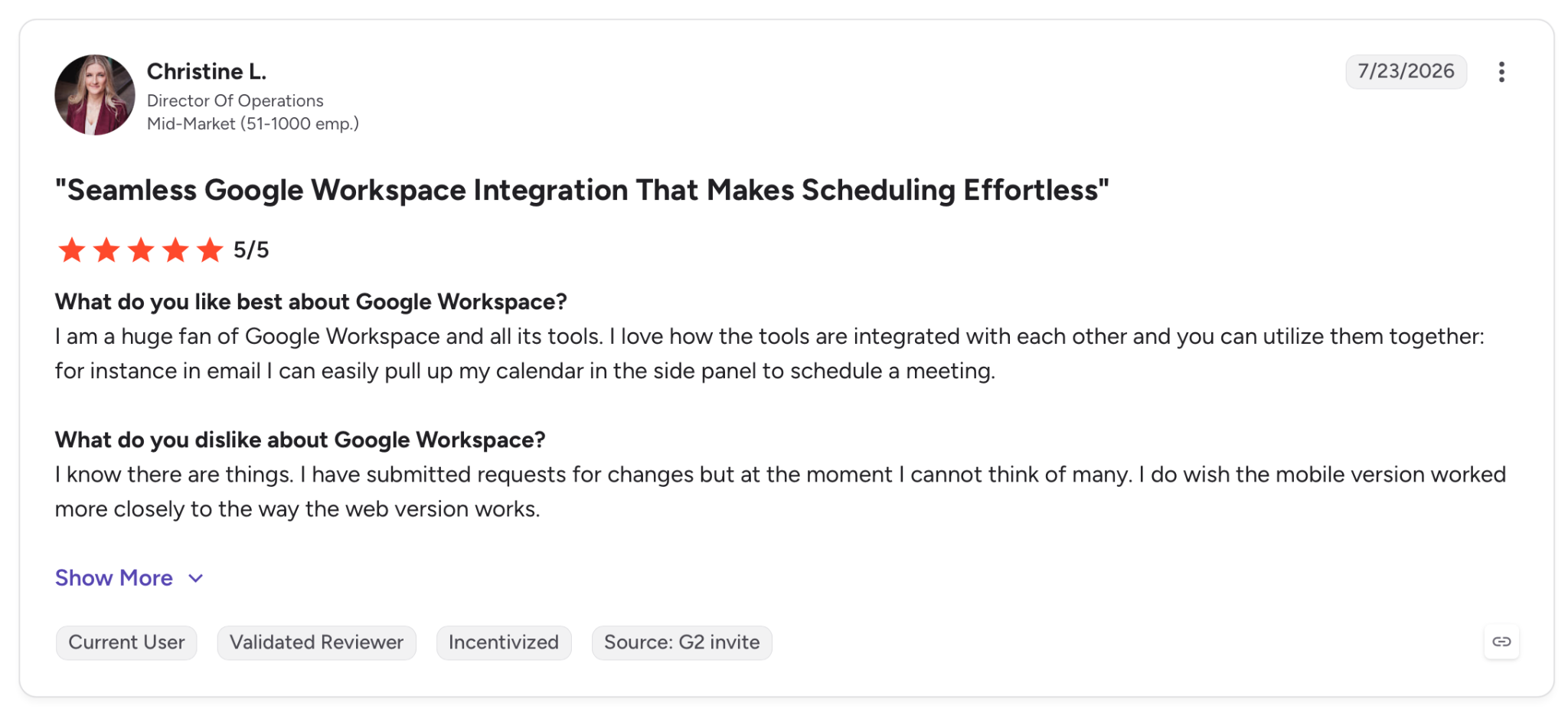Click the Director Of Operations job title
1568x709 pixels.
click(235, 100)
